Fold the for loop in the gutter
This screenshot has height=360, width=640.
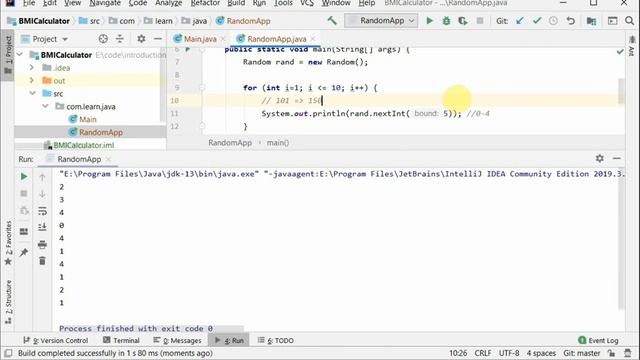click(202, 88)
